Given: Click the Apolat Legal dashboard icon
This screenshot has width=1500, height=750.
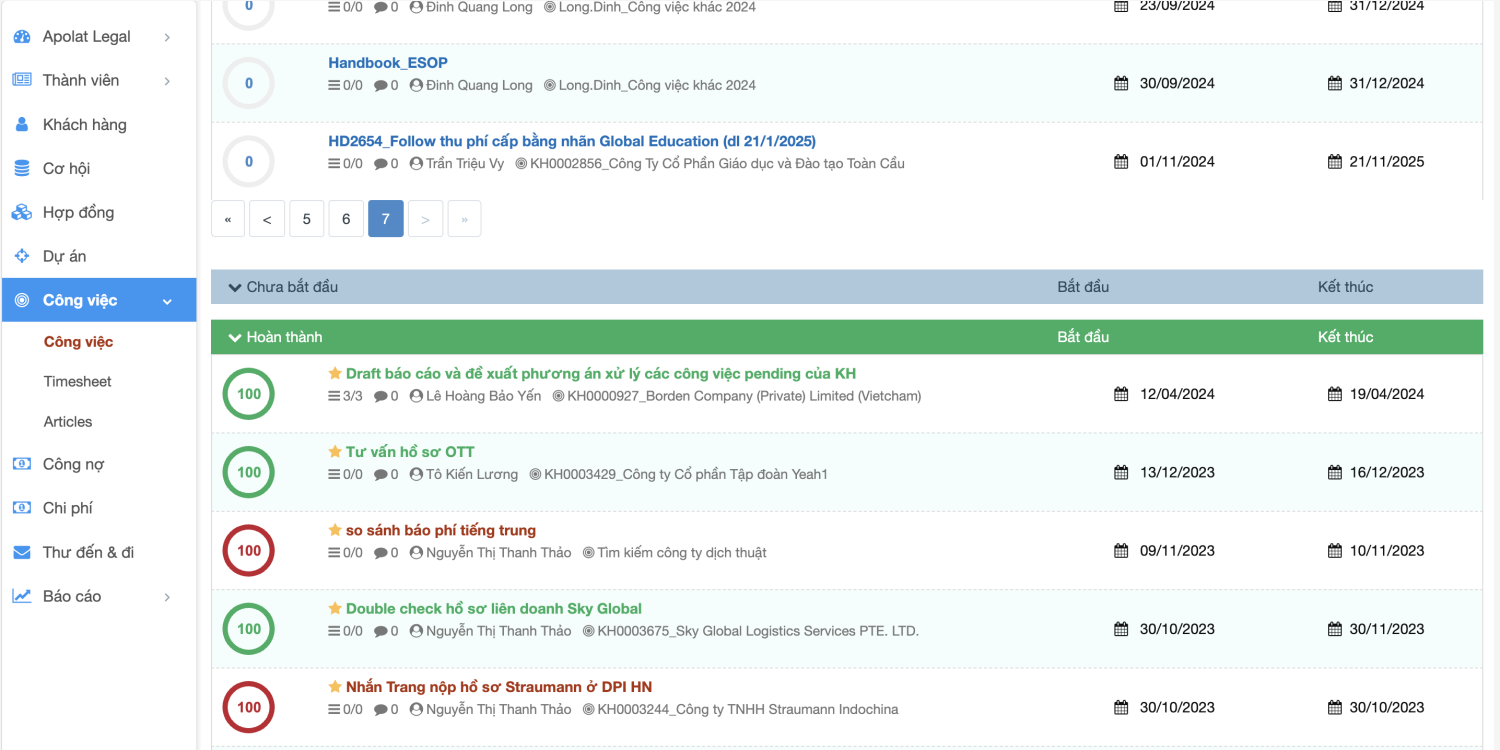Looking at the screenshot, I should pyautogui.click(x=22, y=37).
